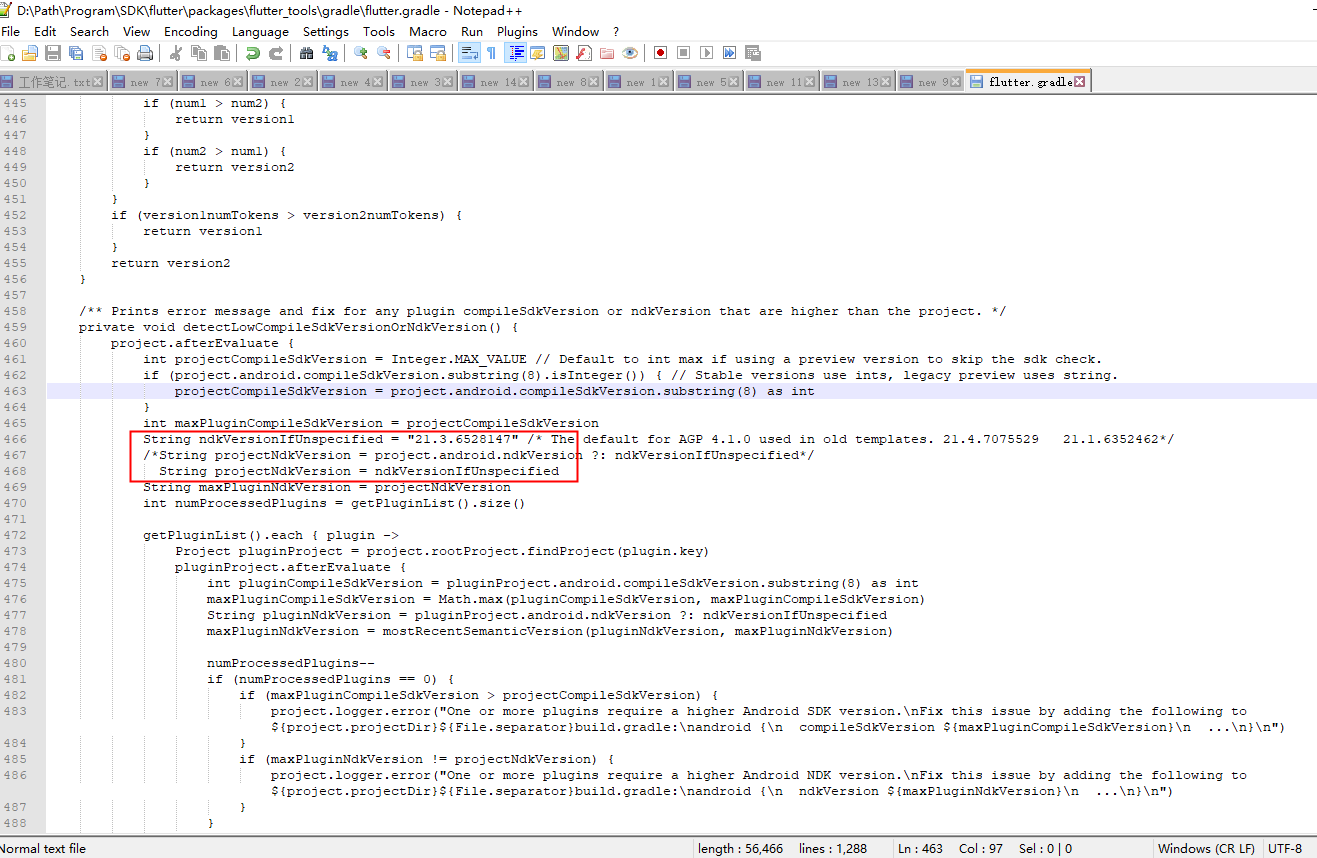This screenshot has height=858, width=1317.
Task: Open the Plugins menu
Action: 517,31
